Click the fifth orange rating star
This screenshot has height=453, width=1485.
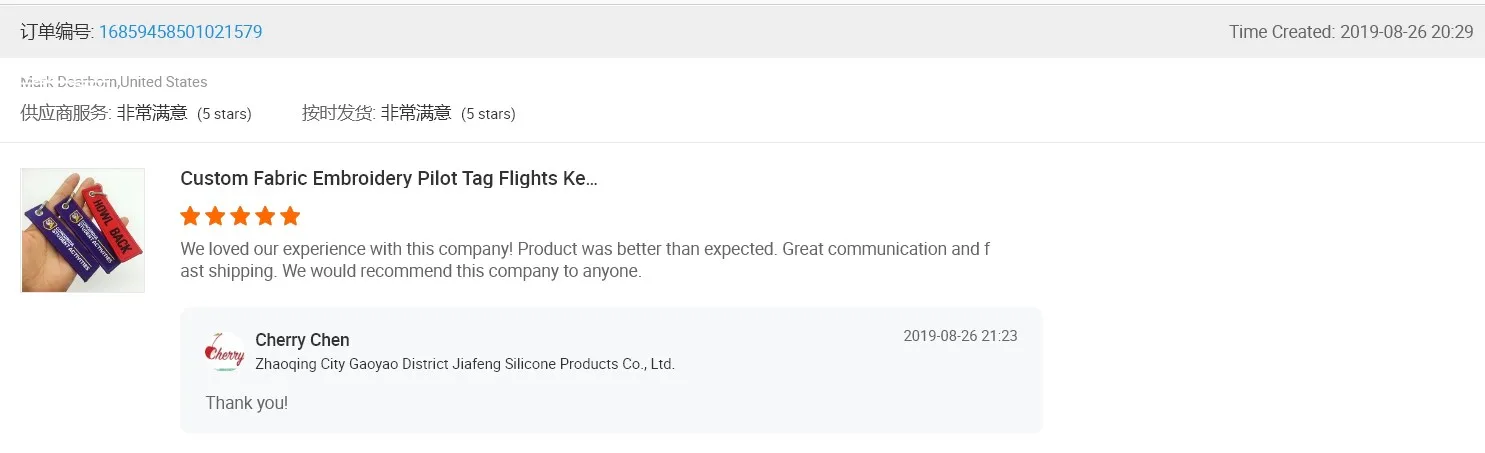290,216
